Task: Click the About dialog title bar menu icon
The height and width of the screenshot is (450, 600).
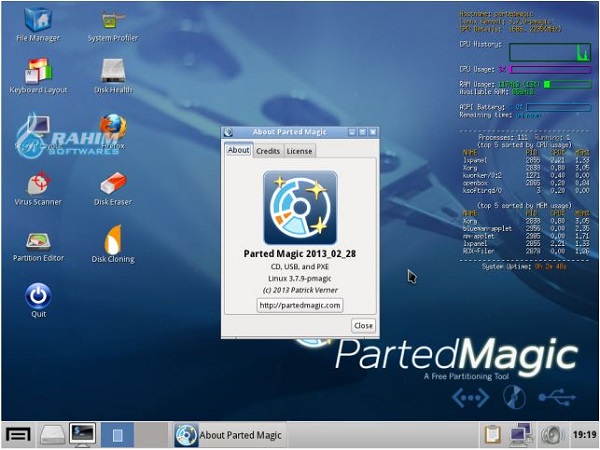Action: coord(228,132)
